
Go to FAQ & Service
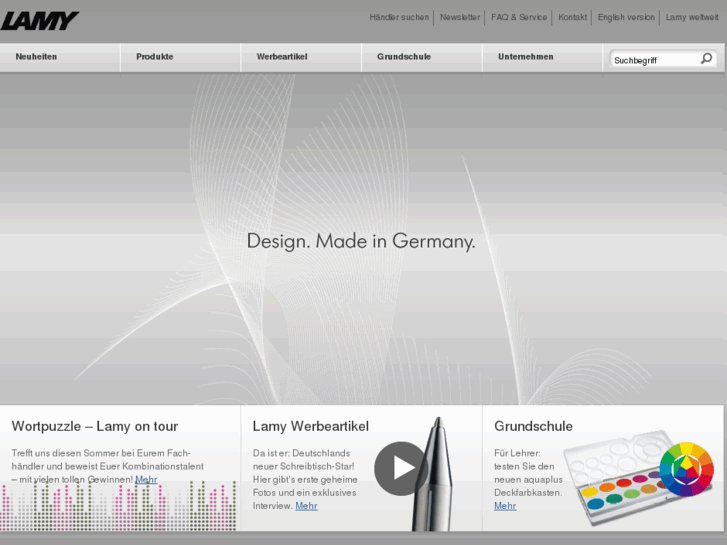tap(519, 17)
